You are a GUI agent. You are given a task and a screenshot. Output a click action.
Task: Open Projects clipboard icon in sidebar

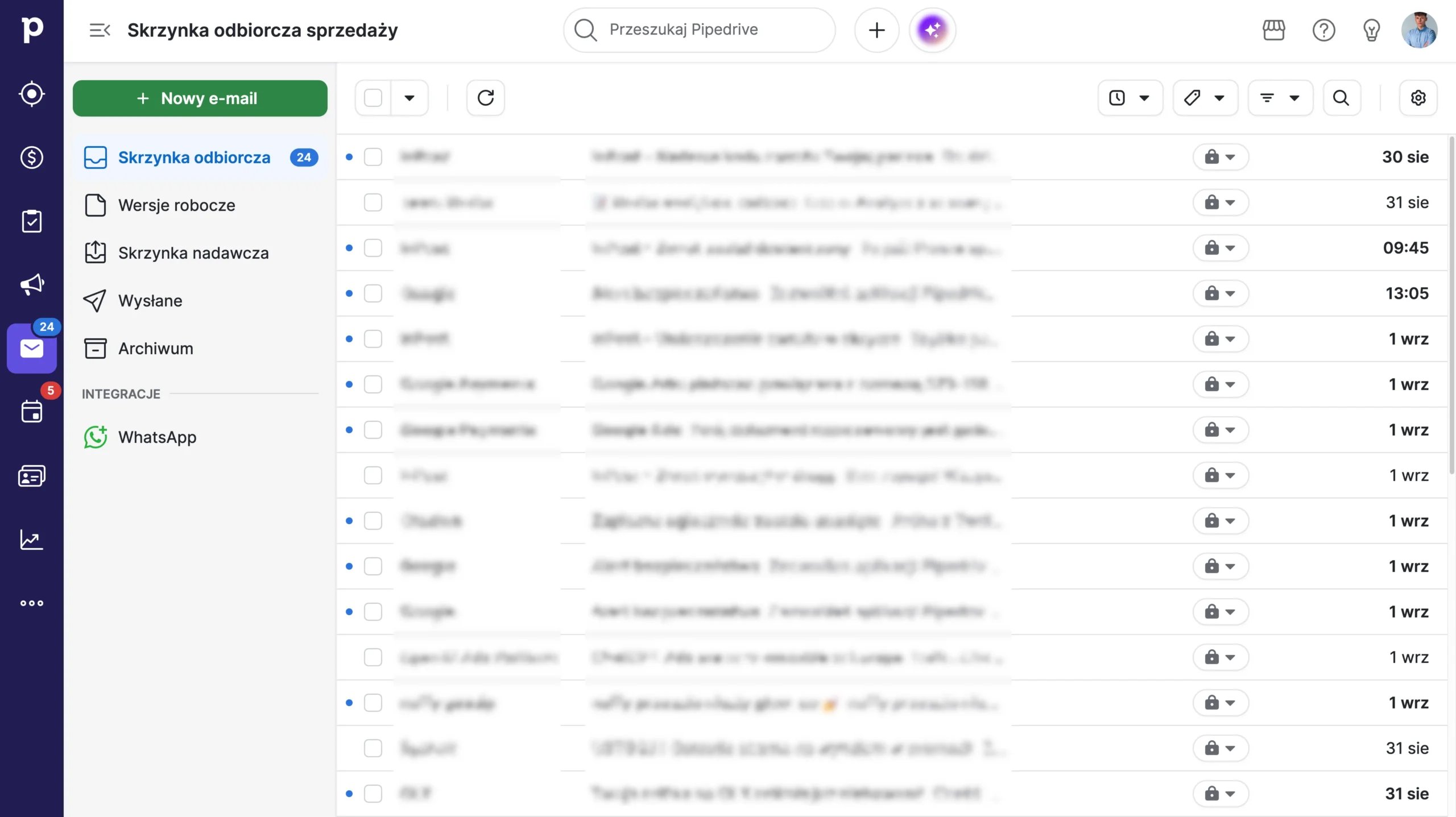pyautogui.click(x=32, y=221)
